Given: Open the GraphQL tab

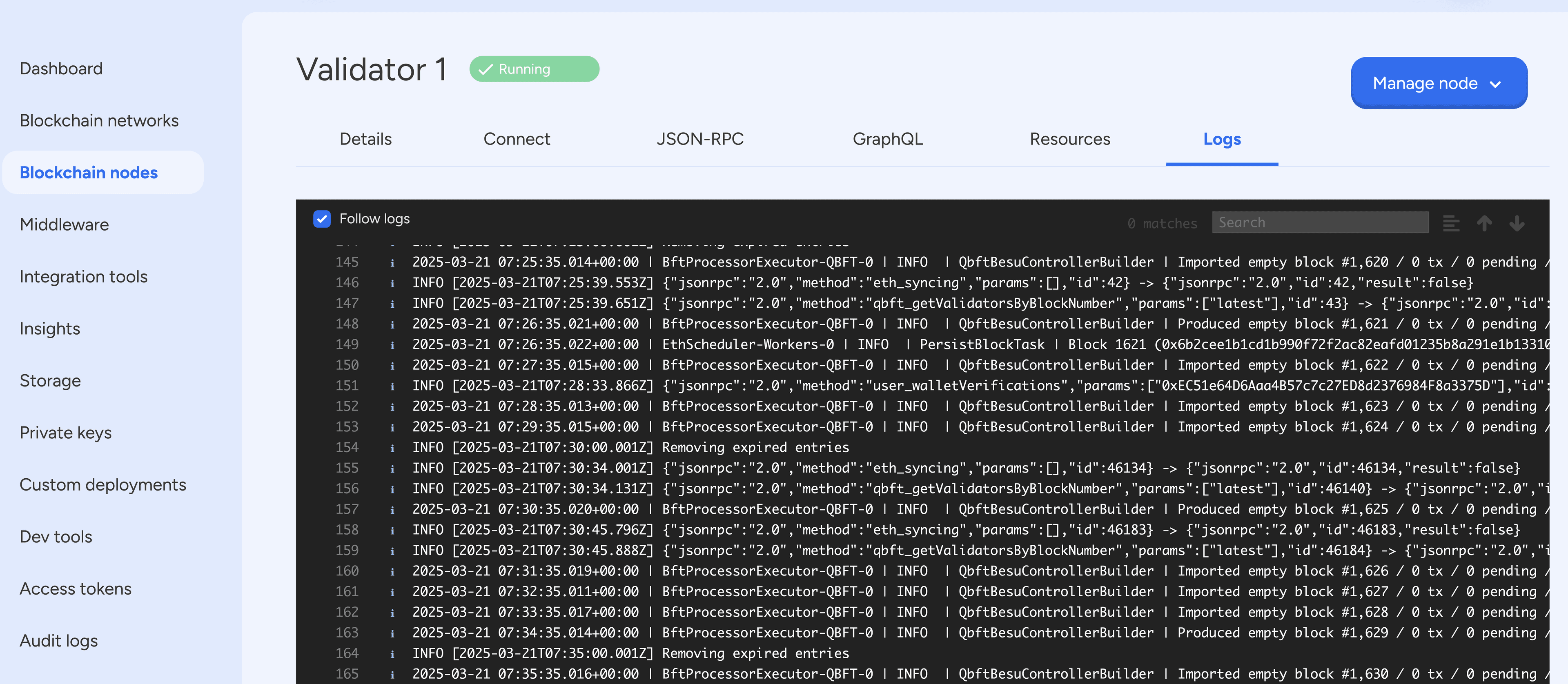Looking at the screenshot, I should click(x=888, y=139).
